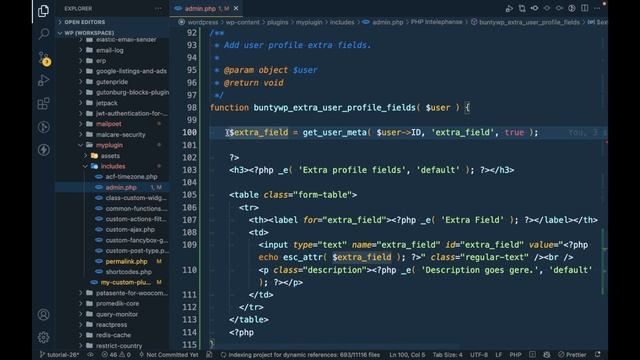The width and height of the screenshot is (640, 360).
Task: Expand the gutenpride folder
Action: point(112,82)
